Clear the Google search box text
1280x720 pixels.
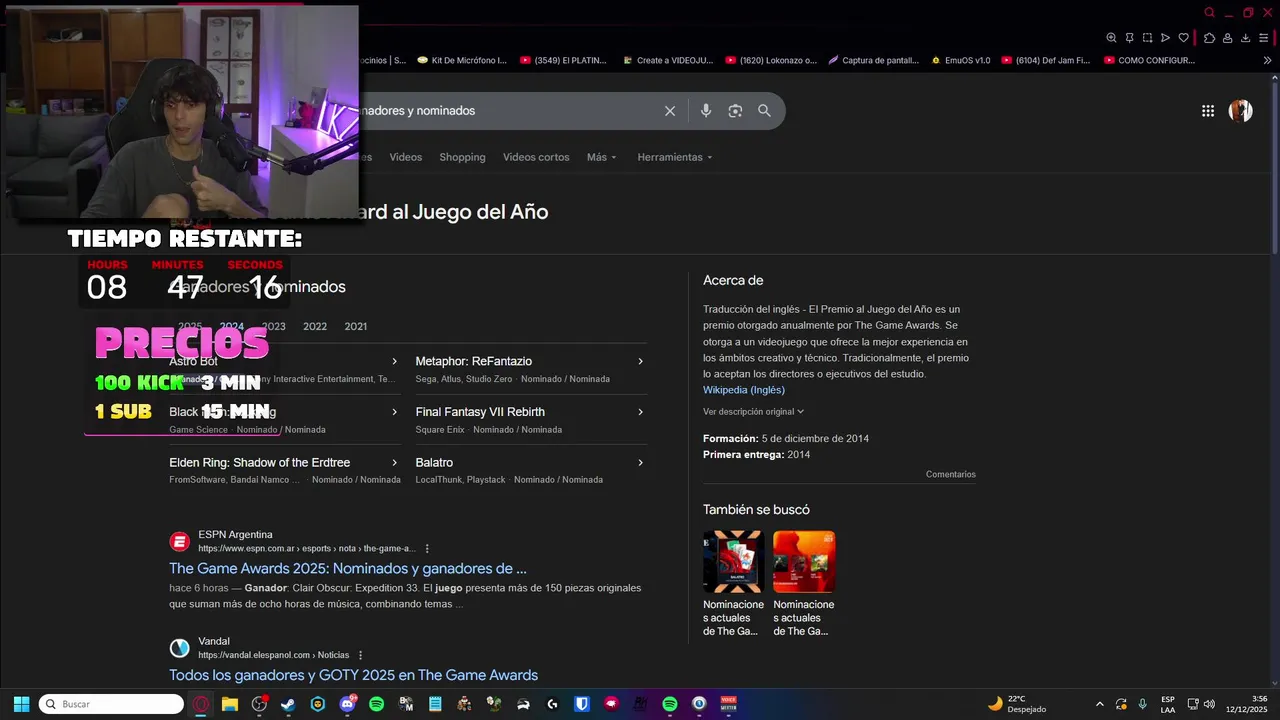(670, 111)
